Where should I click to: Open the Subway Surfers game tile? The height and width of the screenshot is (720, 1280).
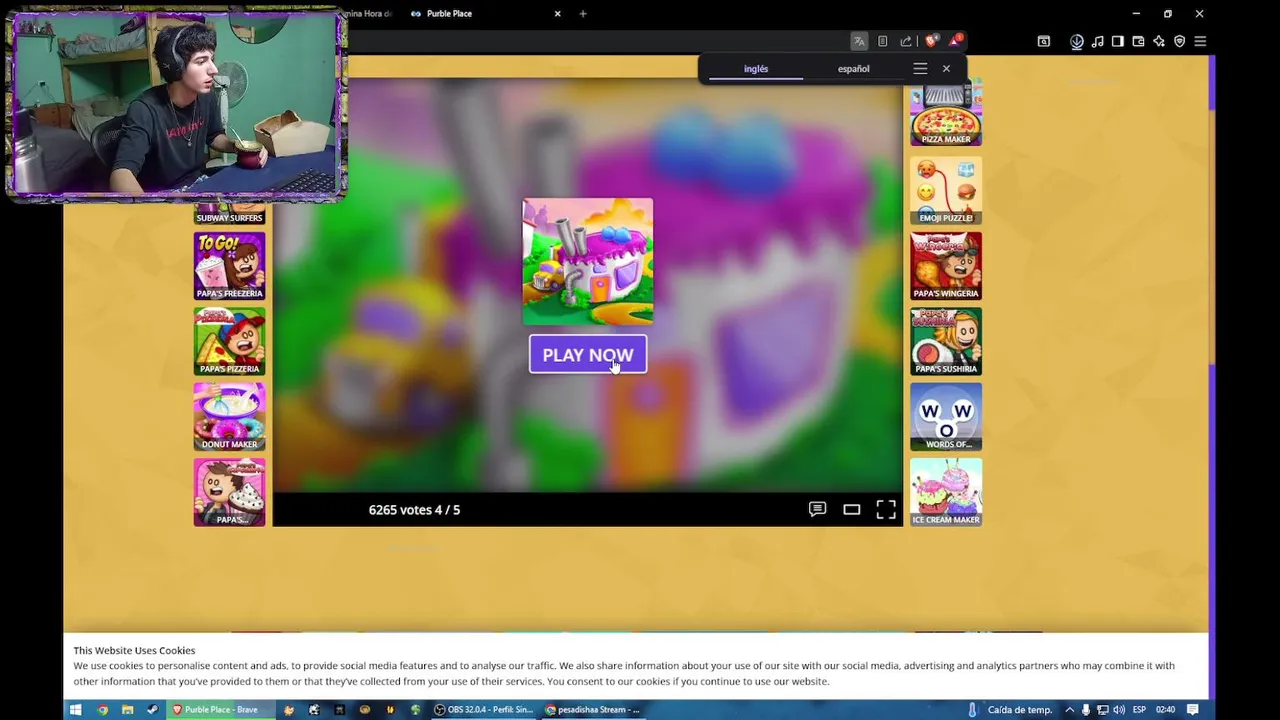click(x=230, y=213)
